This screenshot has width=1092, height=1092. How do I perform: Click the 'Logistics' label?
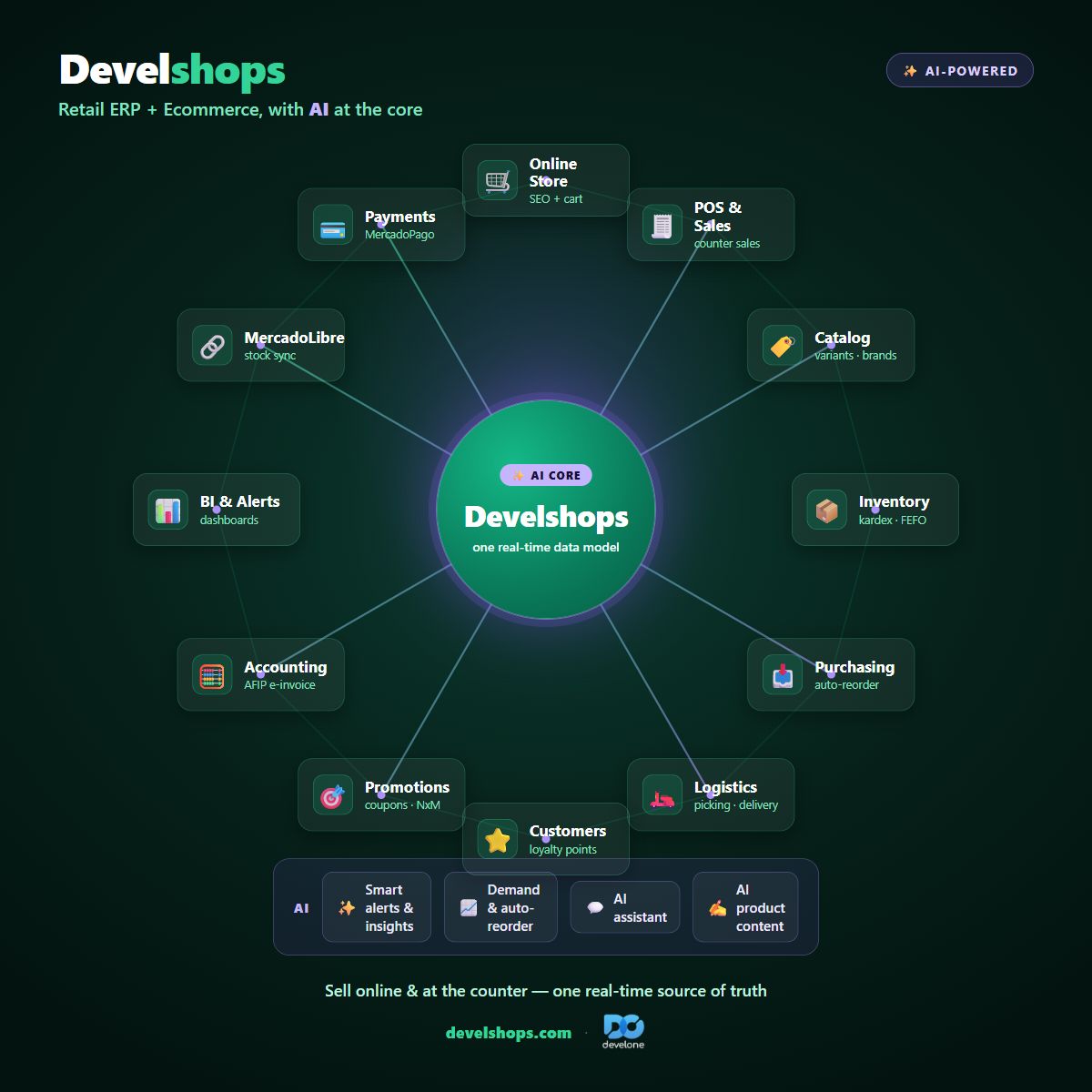(x=725, y=787)
